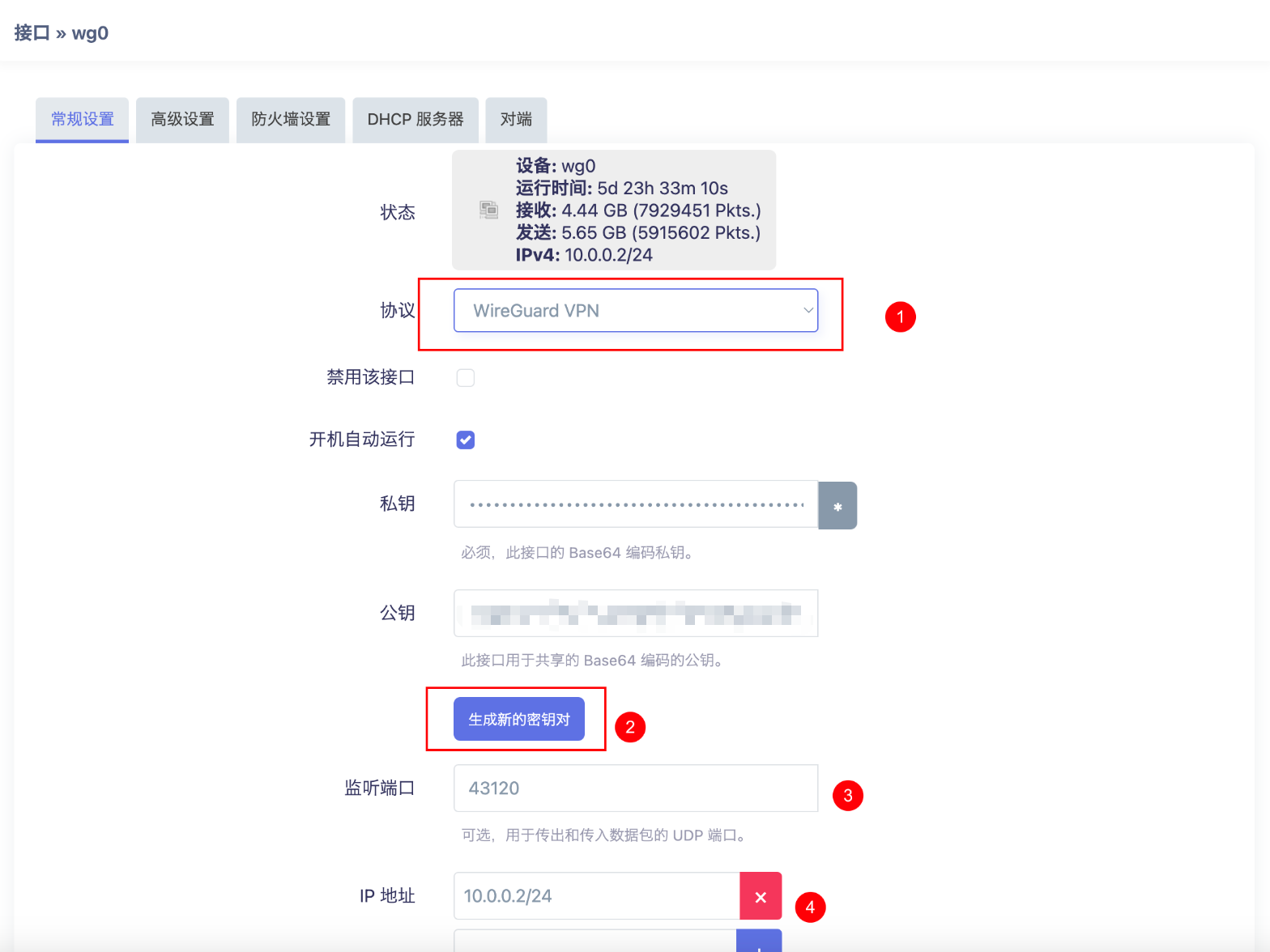Focus the 监听端口 field showing 43120
Image resolution: width=1270 pixels, height=952 pixels.
tap(636, 788)
